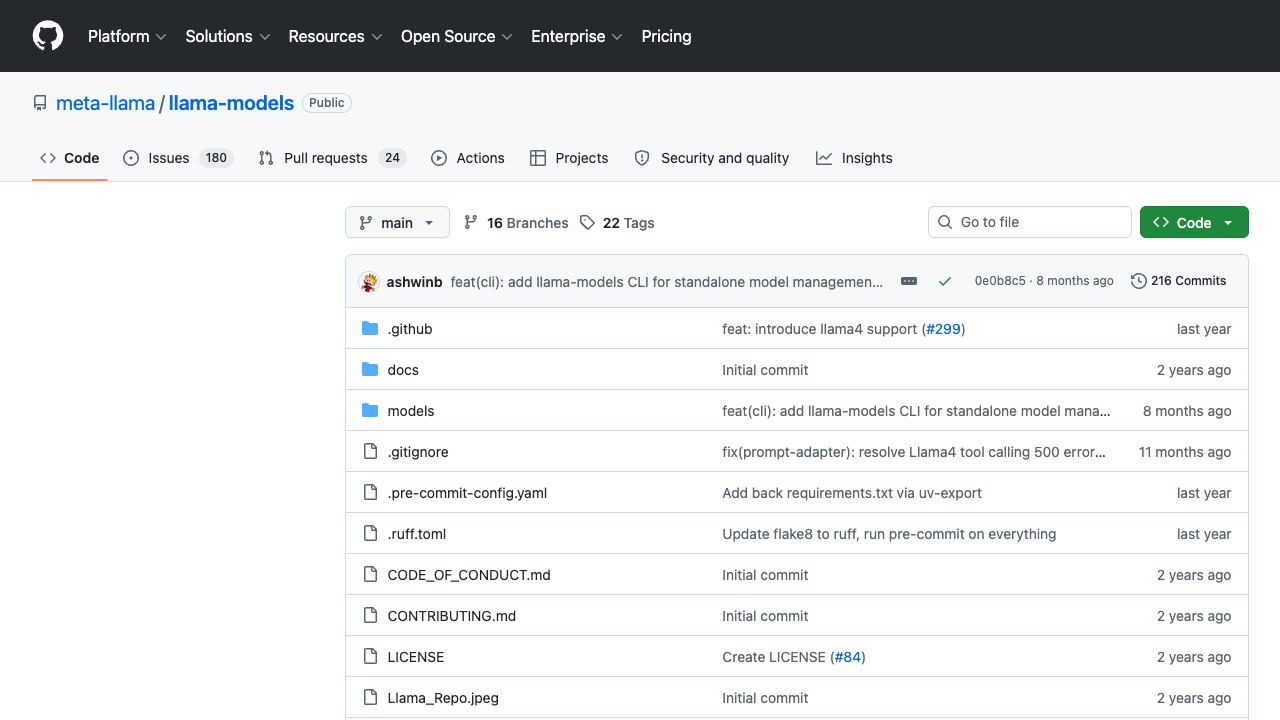Open commit 'Add back requirements.txt via uv-export'
This screenshot has width=1280, height=720.
852,493
